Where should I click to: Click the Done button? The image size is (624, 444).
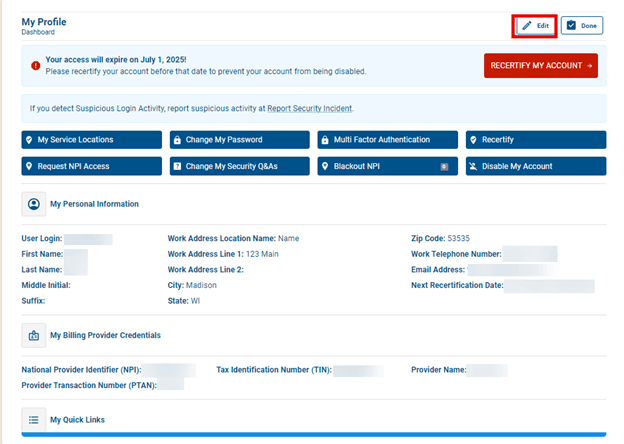(x=582, y=26)
